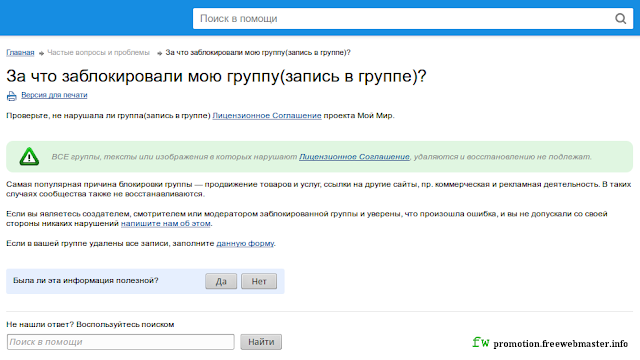Open the данную форму link
Image resolution: width=640 pixels, height=360 pixels.
click(245, 243)
